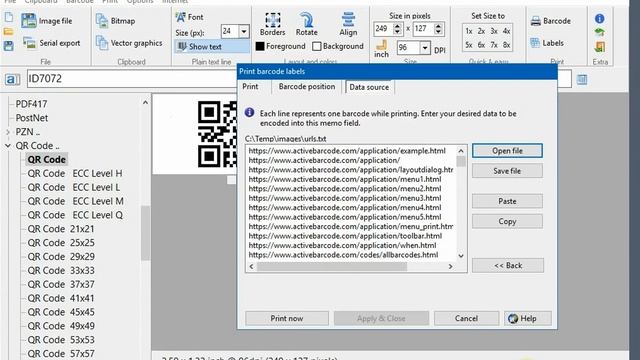Toggle the Show text option

(212, 47)
